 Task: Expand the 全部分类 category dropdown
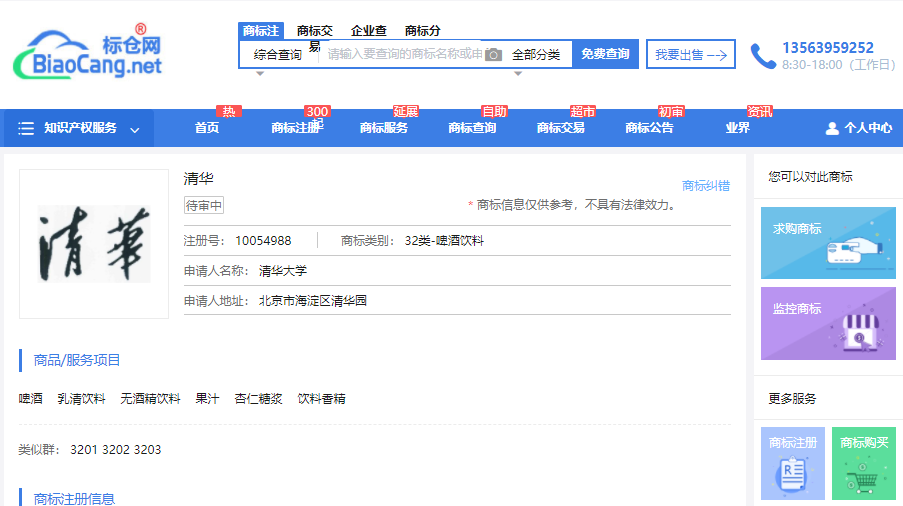pyautogui.click(x=536, y=55)
